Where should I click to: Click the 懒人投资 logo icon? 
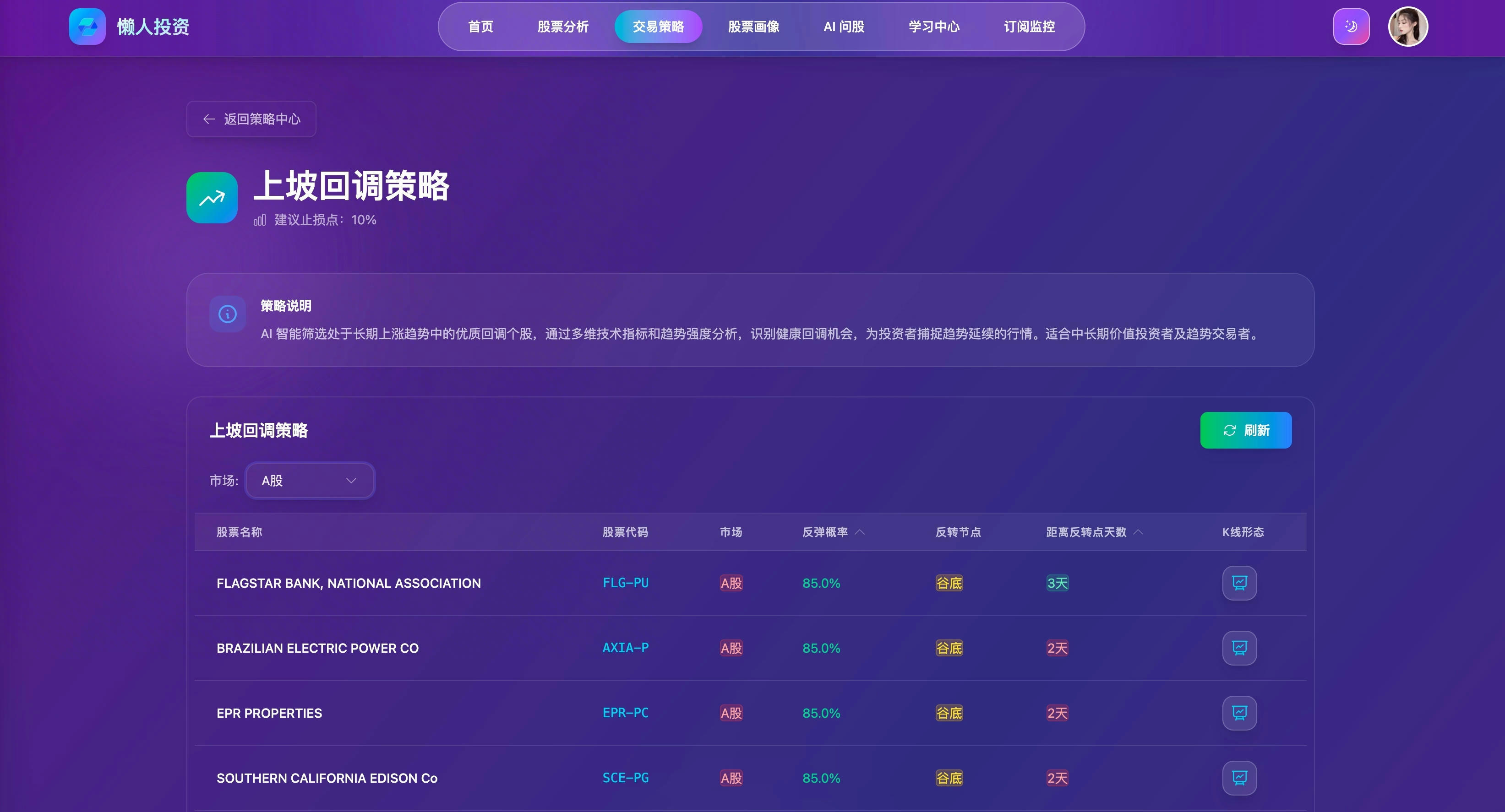[87, 26]
